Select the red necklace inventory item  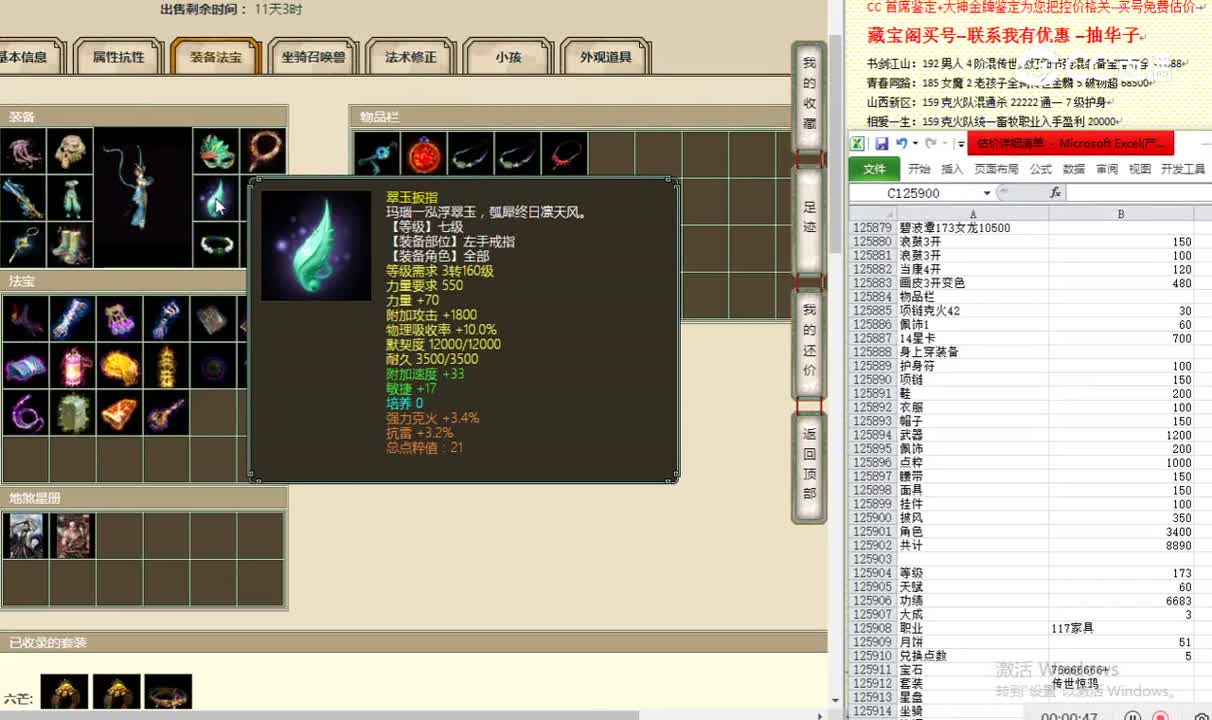(565, 154)
